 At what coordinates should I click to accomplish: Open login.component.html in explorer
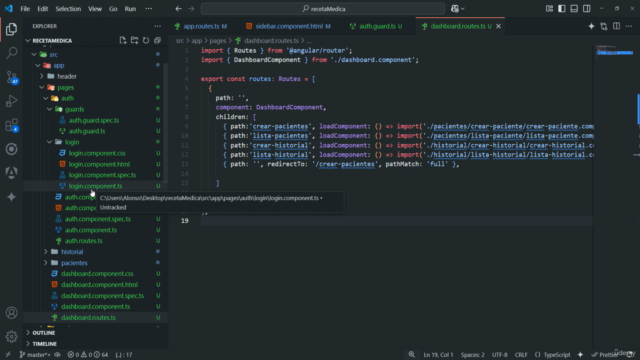[x=99, y=164]
